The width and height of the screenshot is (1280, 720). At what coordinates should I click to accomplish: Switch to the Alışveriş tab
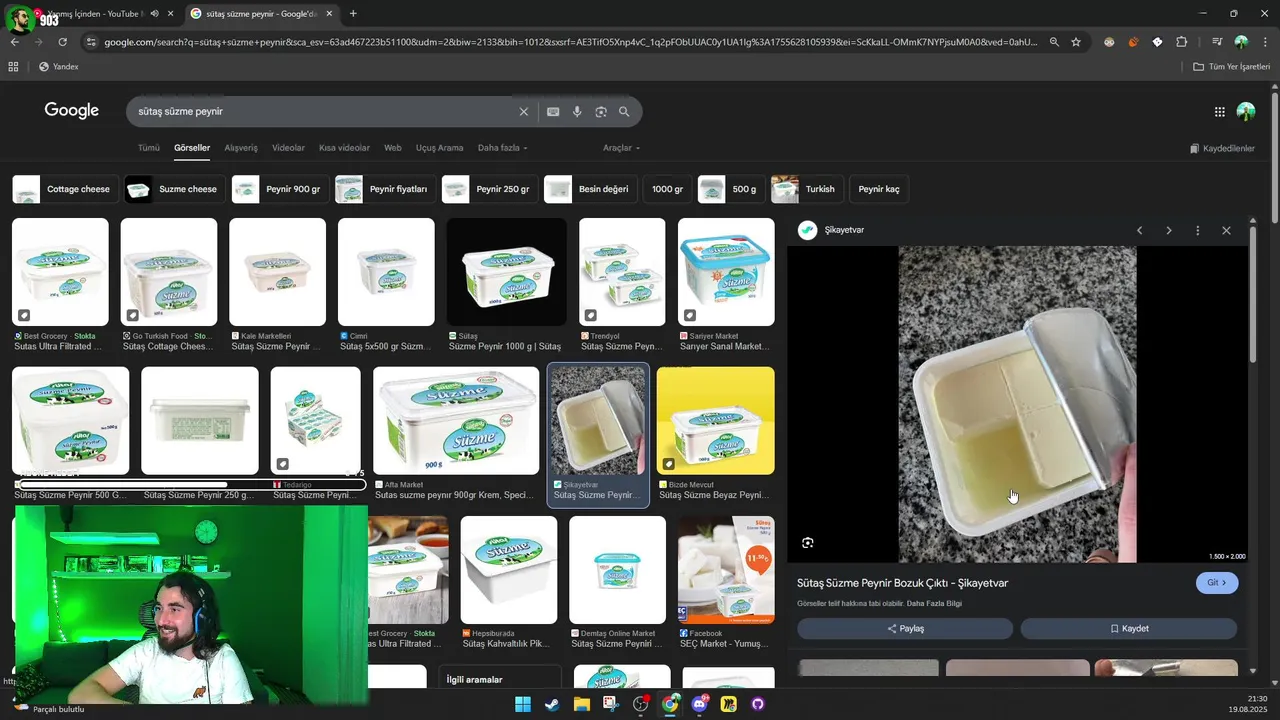pos(241,148)
